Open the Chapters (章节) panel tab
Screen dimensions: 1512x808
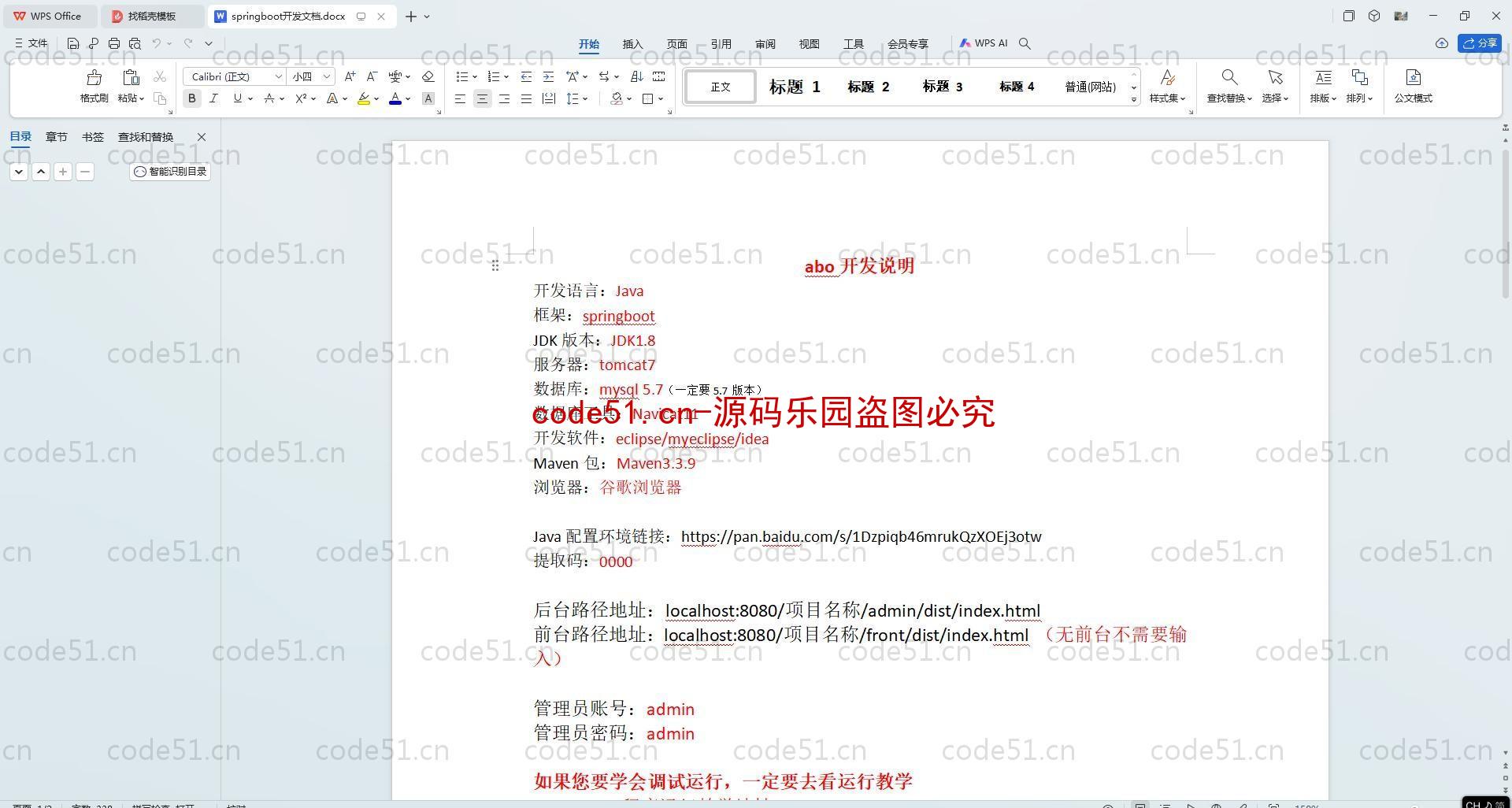point(57,137)
